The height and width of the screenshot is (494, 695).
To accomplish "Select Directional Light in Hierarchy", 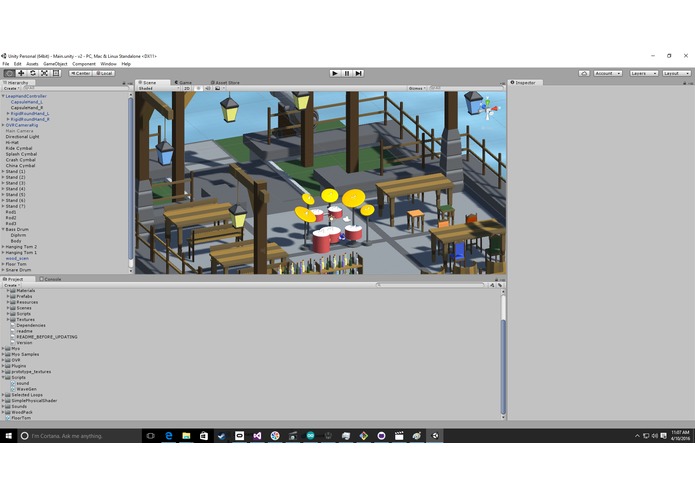I will tap(23, 136).
